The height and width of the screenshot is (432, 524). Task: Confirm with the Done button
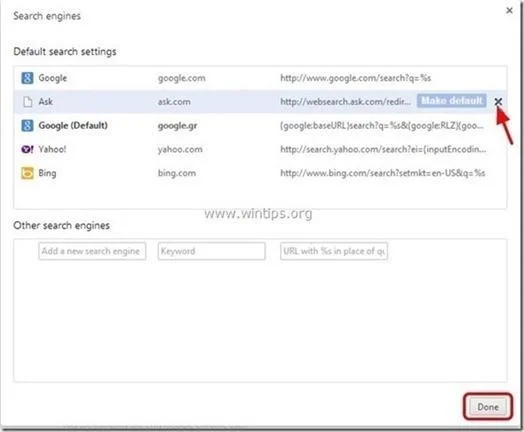[488, 407]
